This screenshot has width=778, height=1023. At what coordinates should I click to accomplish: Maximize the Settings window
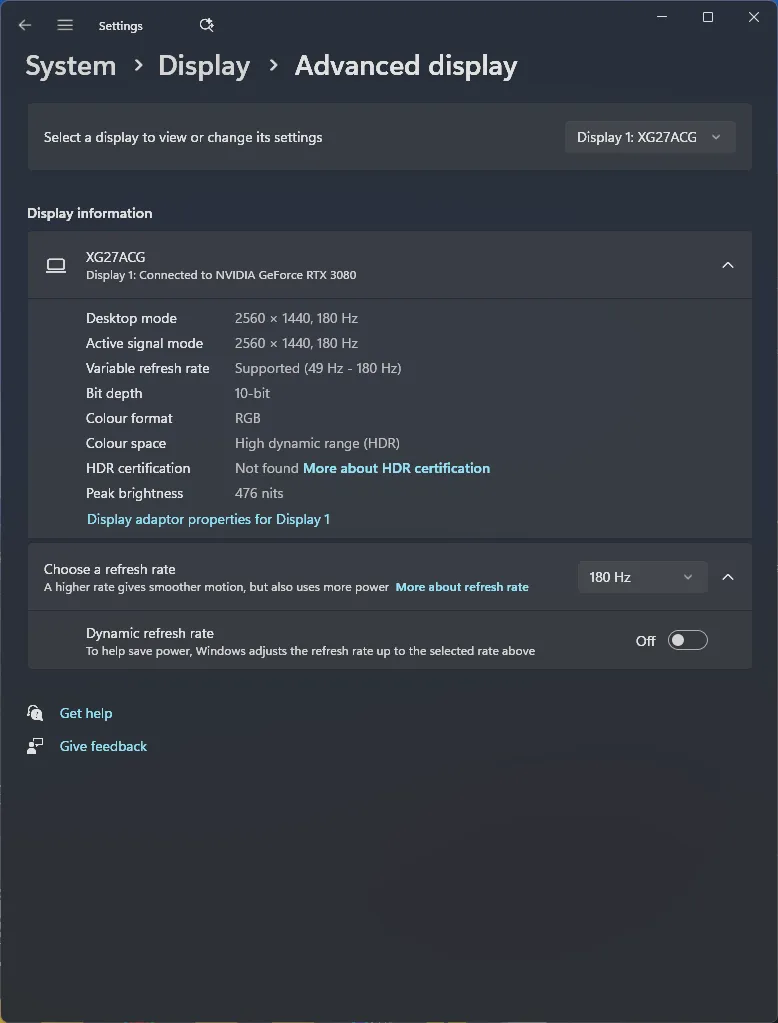click(708, 17)
